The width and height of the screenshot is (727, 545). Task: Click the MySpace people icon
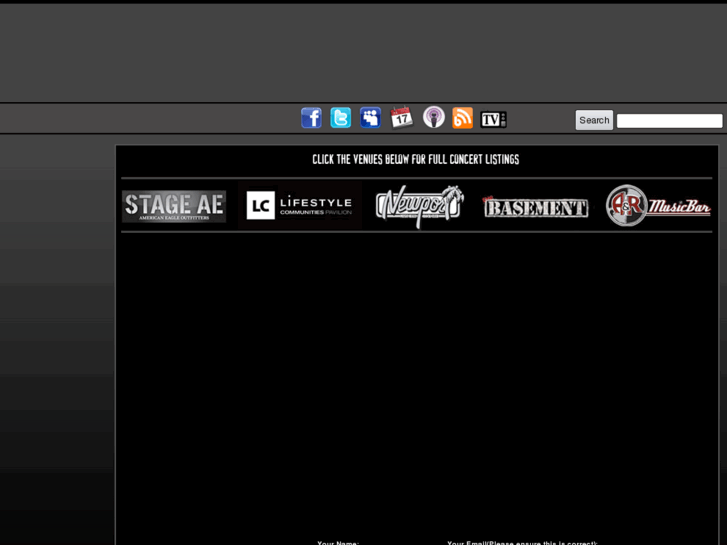(370, 118)
